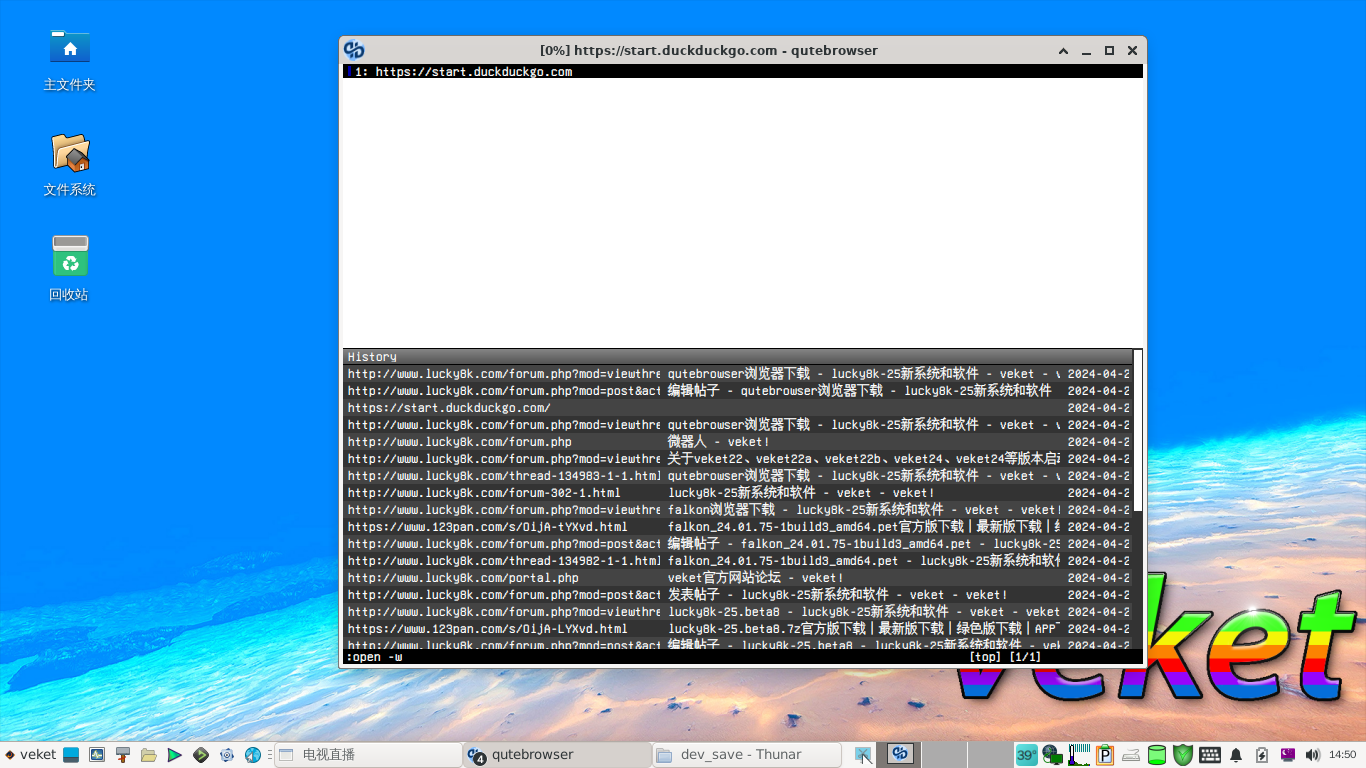Switch to dev_save - Thunar taskbar window
1366x768 pixels.
point(747,755)
